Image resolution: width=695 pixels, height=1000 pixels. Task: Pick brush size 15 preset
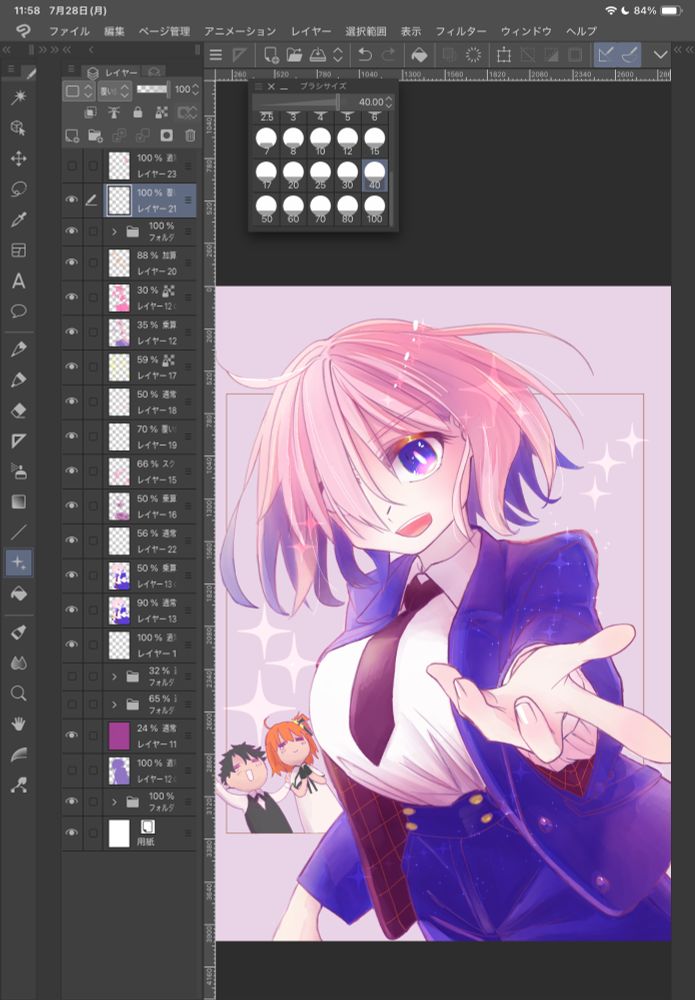pyautogui.click(x=374, y=141)
